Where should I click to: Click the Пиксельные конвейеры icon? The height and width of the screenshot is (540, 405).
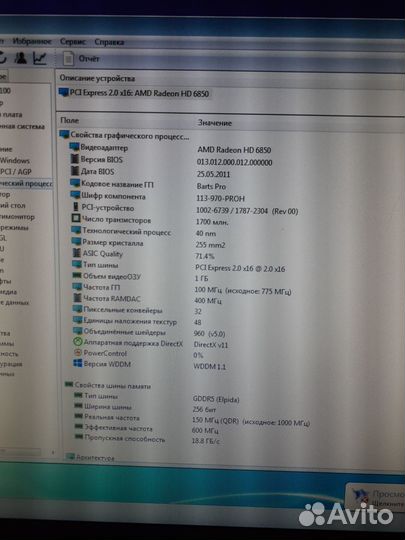77,309
